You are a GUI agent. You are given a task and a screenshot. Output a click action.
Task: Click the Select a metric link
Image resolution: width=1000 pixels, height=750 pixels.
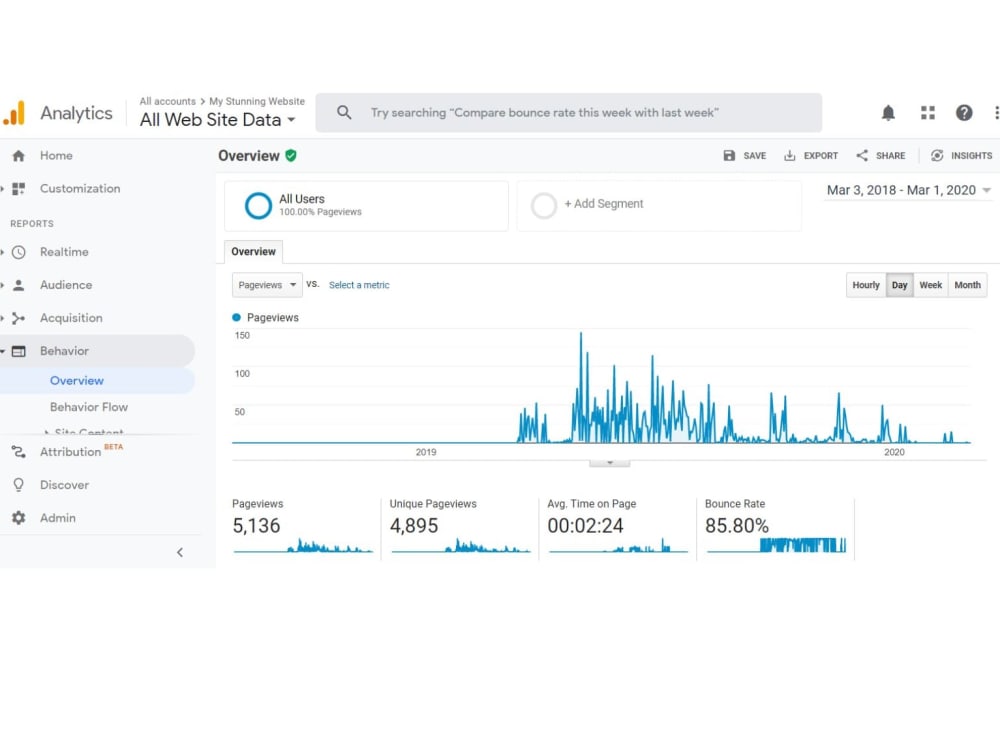point(359,285)
